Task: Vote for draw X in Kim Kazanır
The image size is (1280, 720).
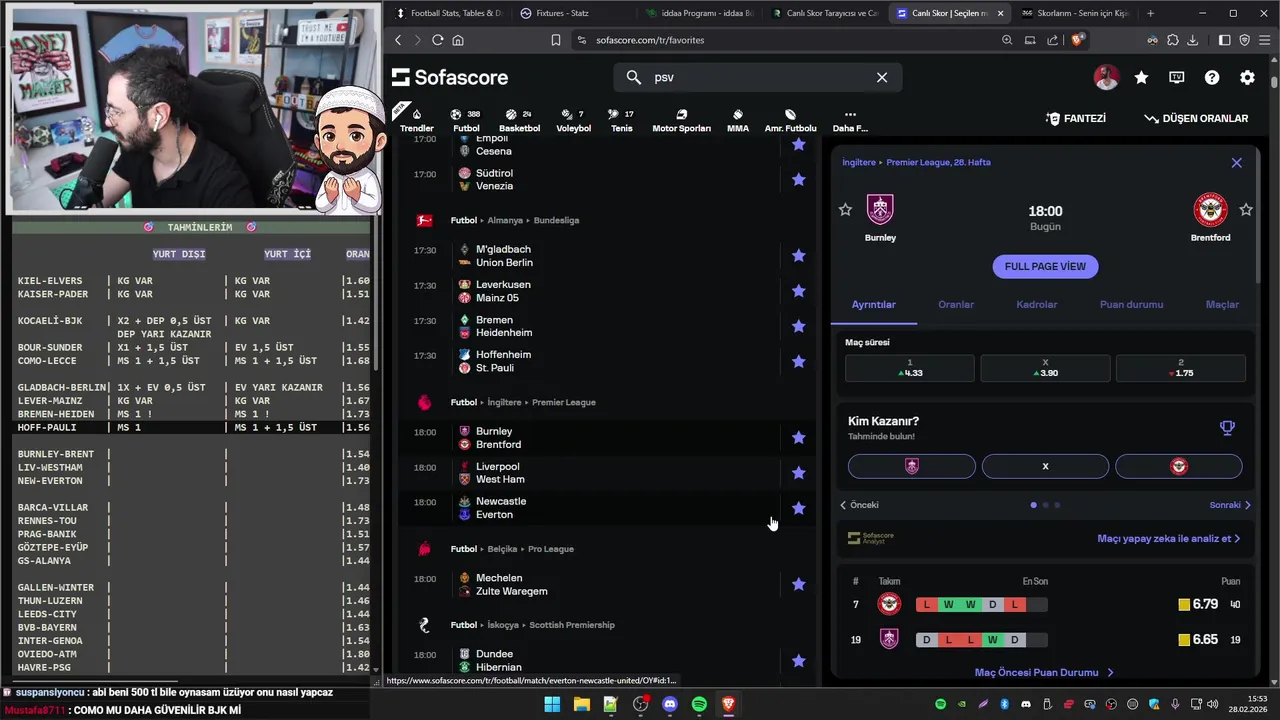Action: pos(1045,466)
